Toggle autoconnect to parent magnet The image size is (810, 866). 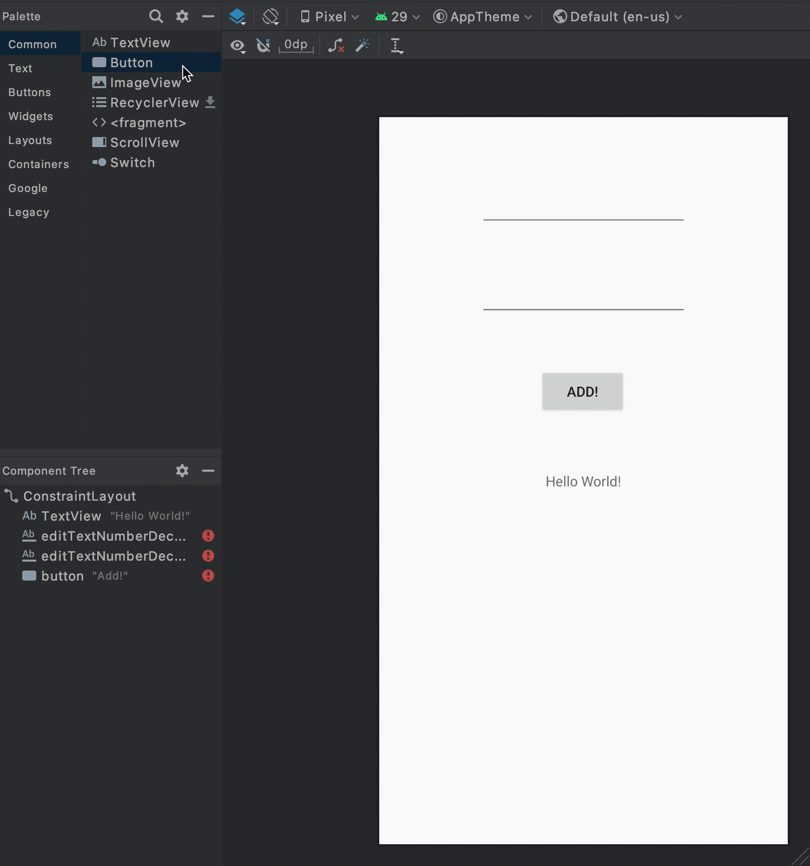pos(263,46)
